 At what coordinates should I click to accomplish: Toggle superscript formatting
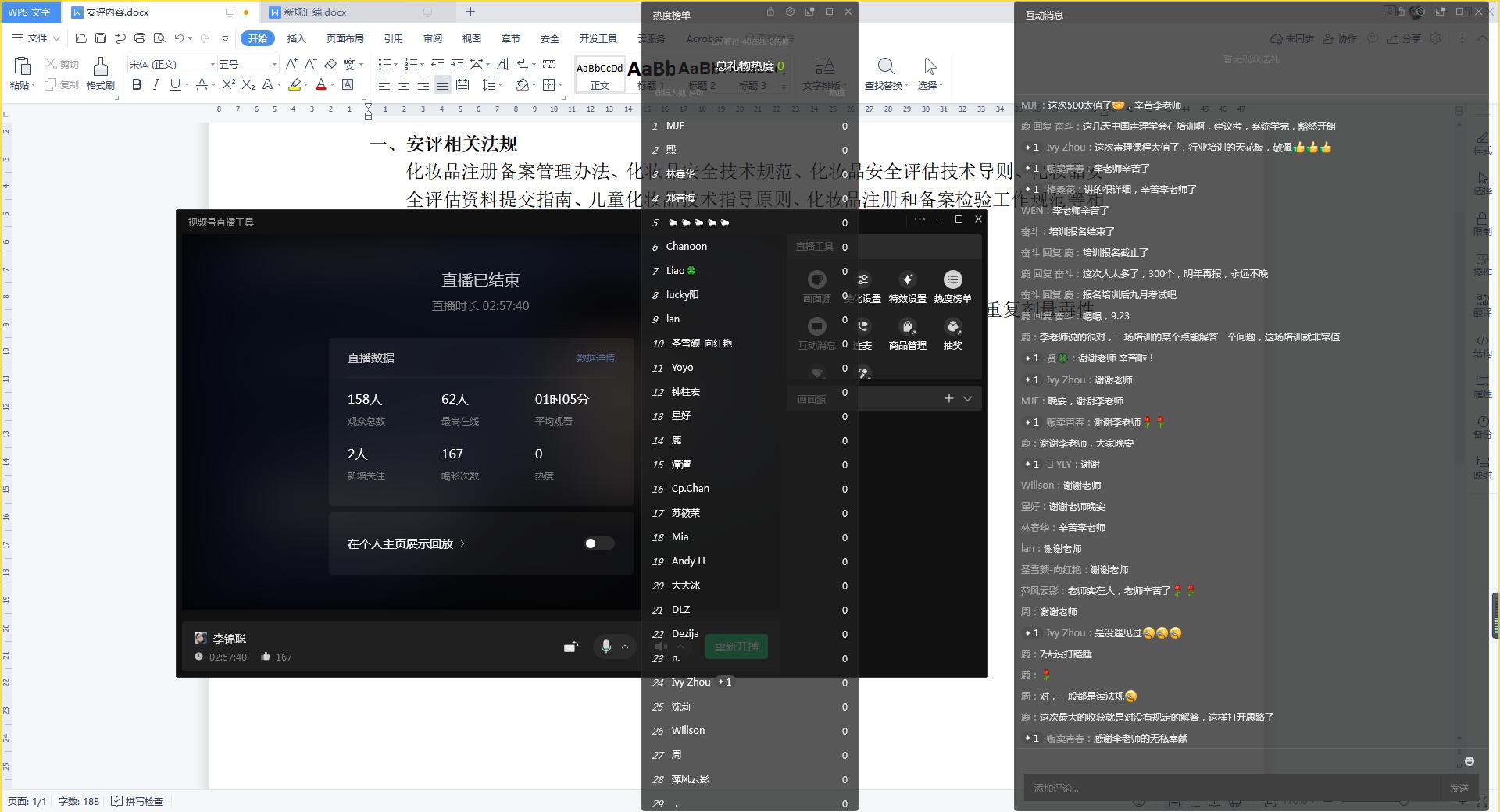coord(228,84)
